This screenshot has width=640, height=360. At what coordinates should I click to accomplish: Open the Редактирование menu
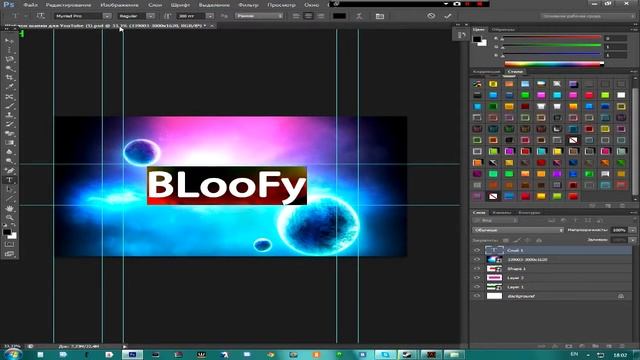68,5
